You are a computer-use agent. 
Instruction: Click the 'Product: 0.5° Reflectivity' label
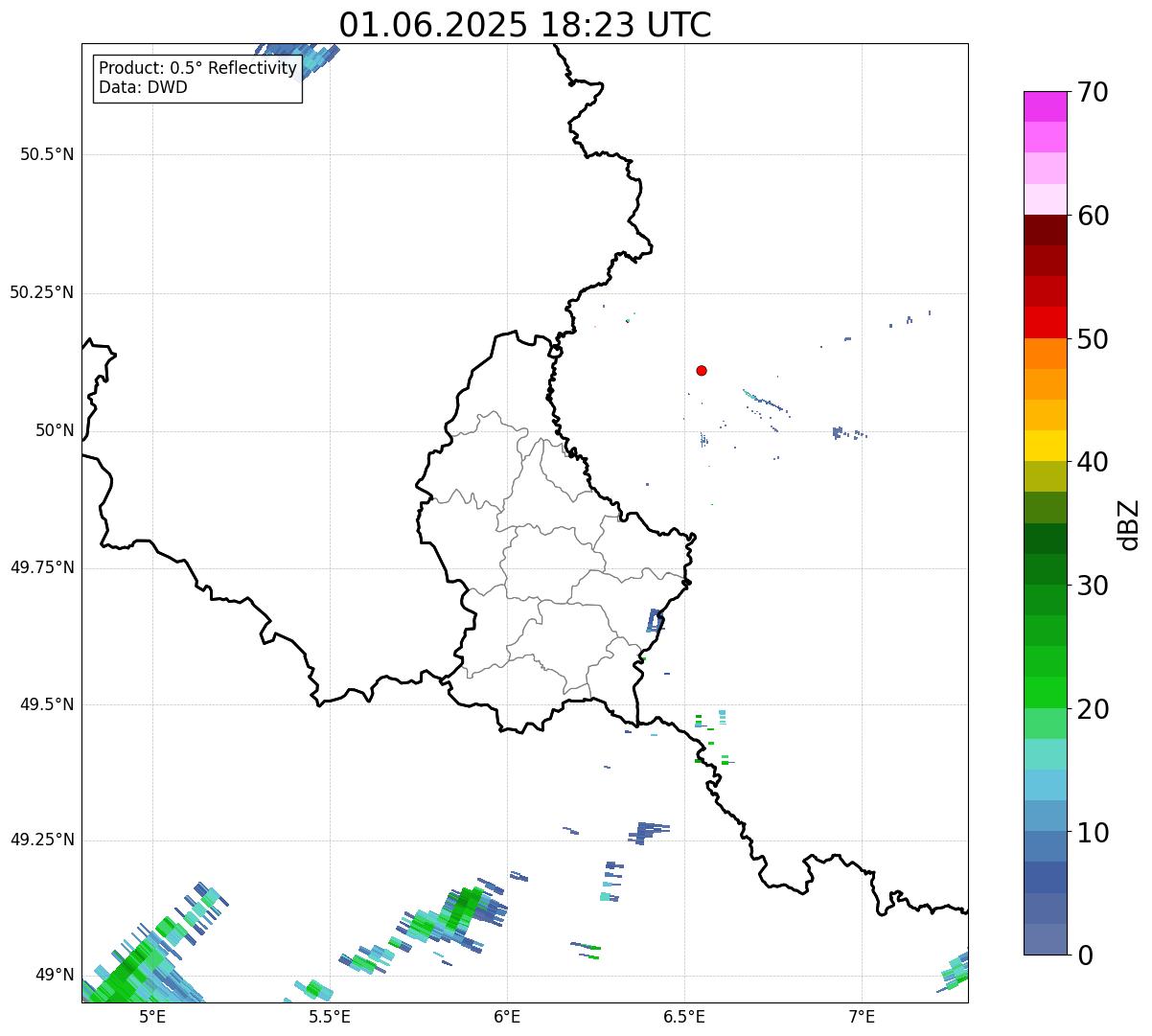click(197, 69)
